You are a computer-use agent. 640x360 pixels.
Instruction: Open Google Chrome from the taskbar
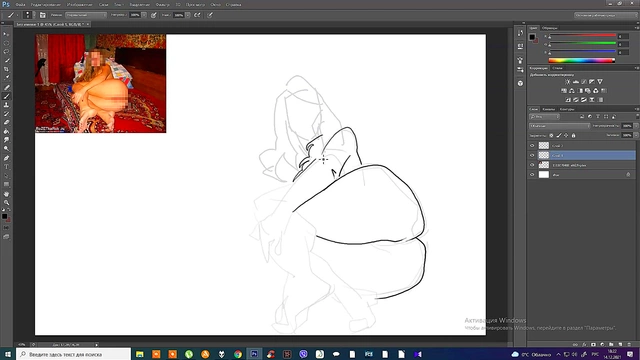[x=238, y=354]
